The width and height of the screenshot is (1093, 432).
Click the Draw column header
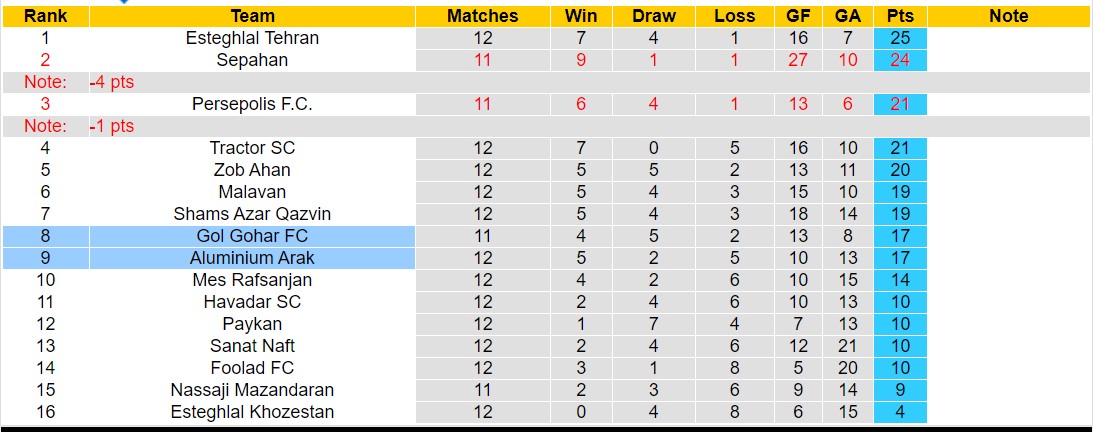click(x=654, y=16)
